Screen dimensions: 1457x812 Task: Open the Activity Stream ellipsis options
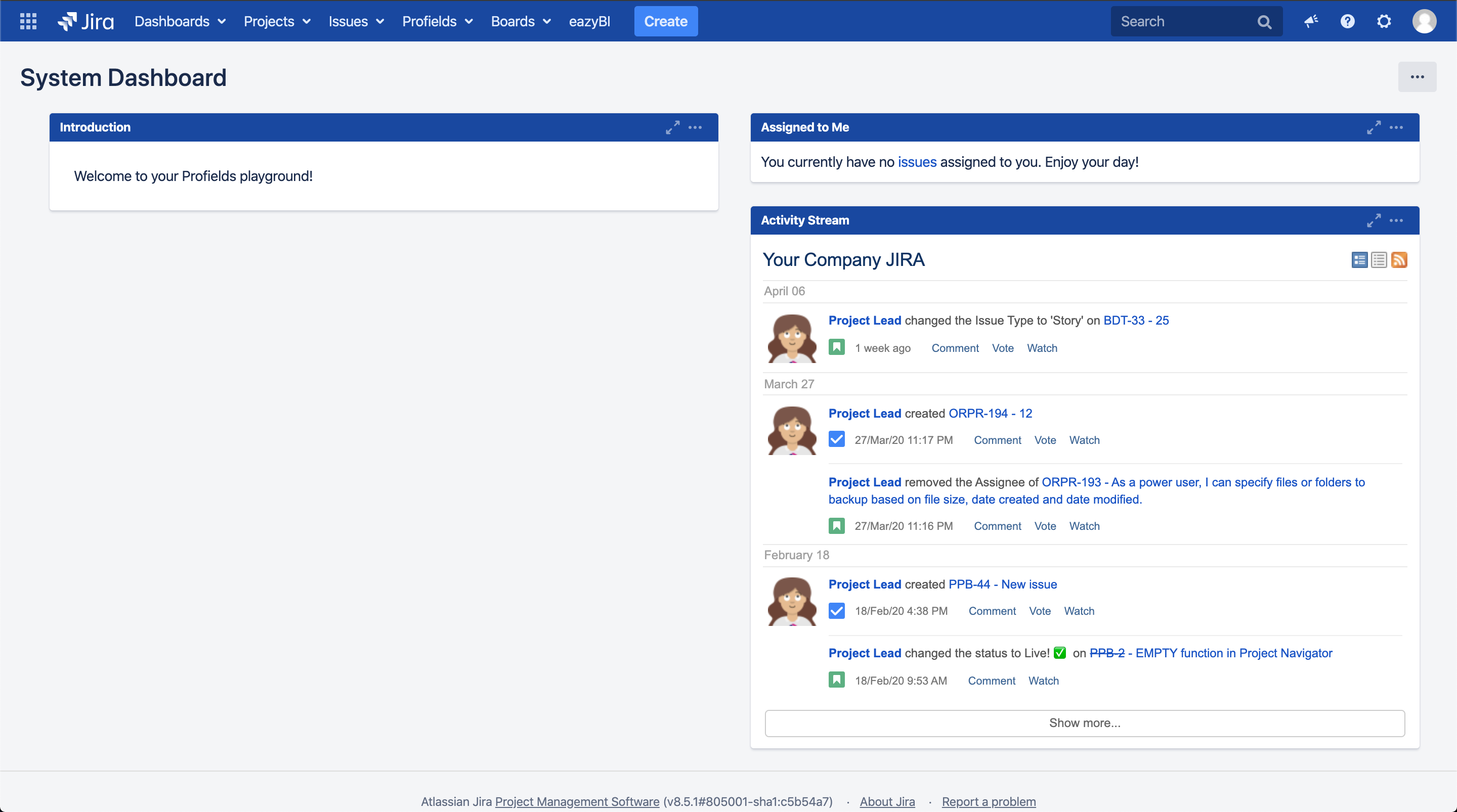click(x=1396, y=220)
